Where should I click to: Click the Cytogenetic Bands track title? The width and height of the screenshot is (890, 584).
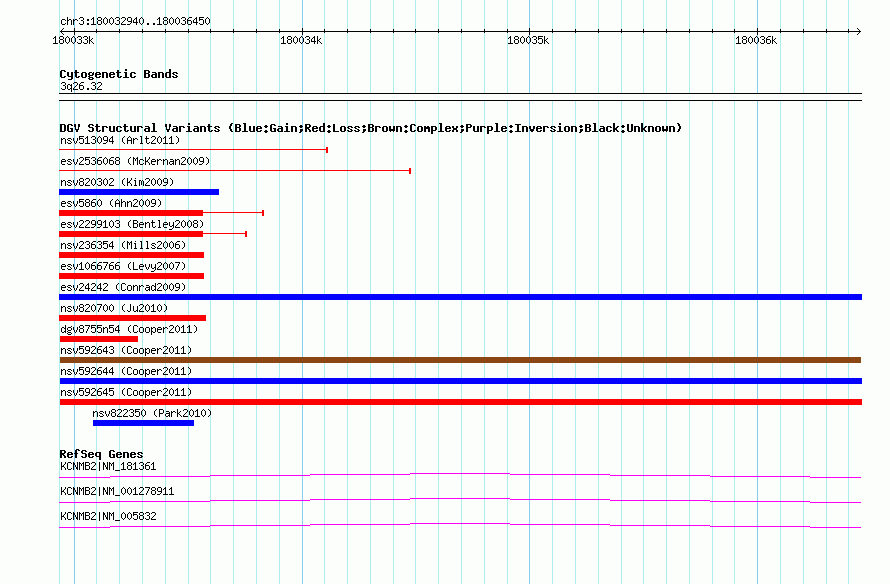click(x=119, y=74)
